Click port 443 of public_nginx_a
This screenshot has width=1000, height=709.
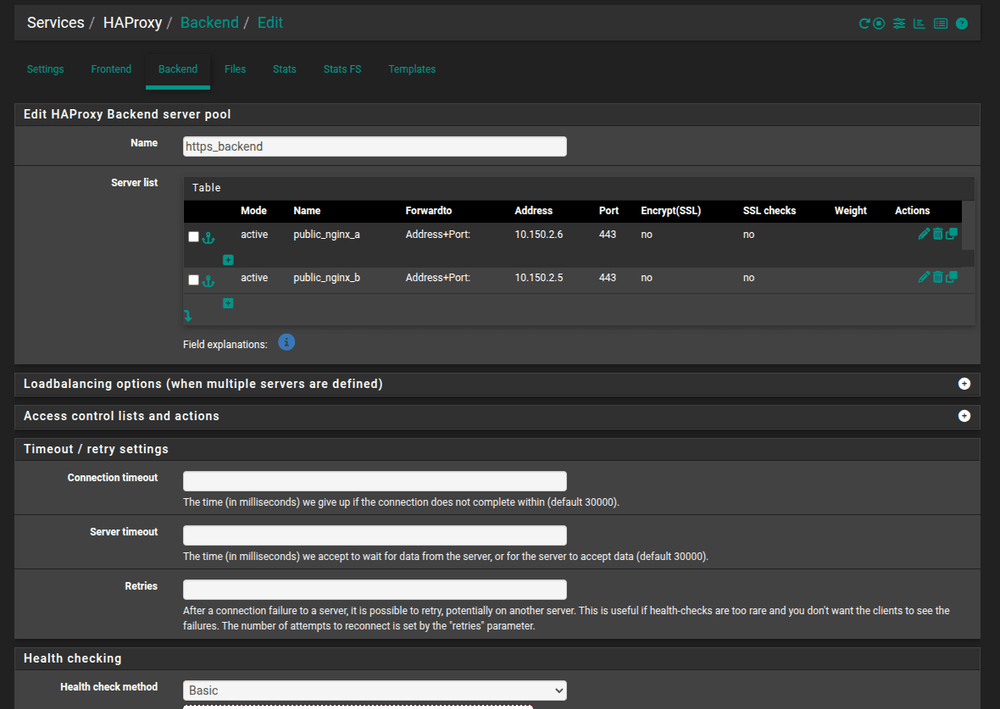[607, 234]
